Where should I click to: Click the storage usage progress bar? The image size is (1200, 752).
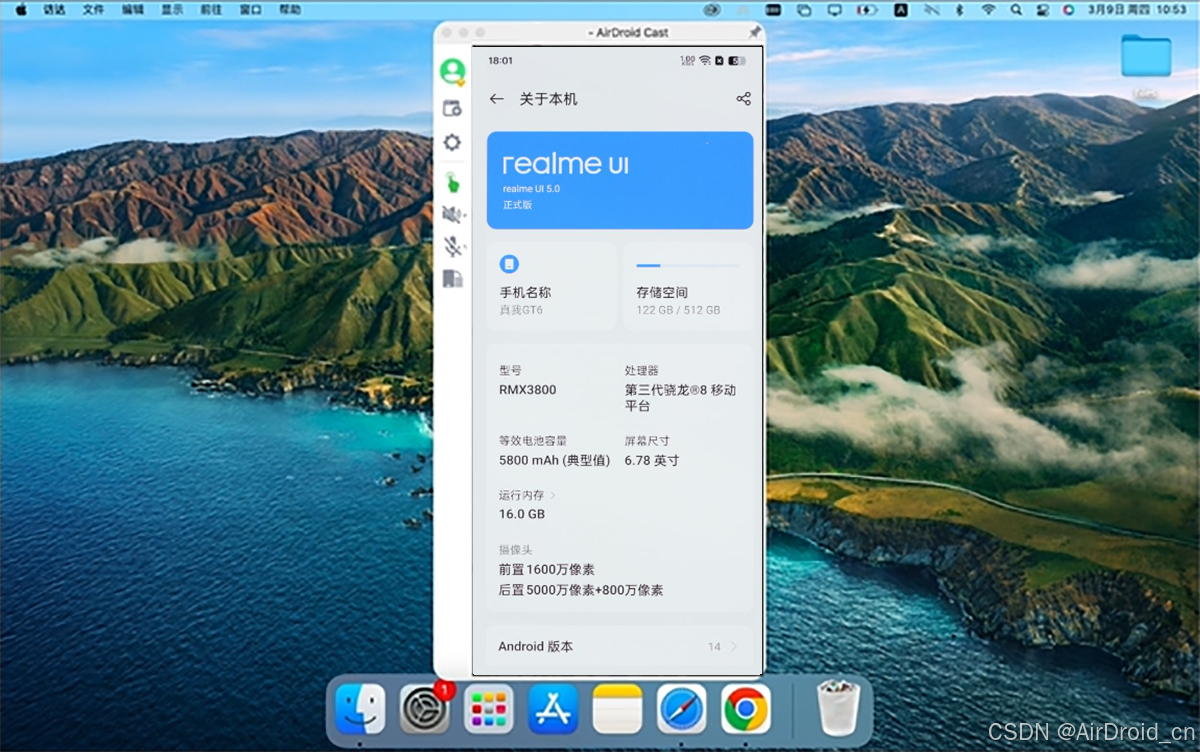click(688, 265)
